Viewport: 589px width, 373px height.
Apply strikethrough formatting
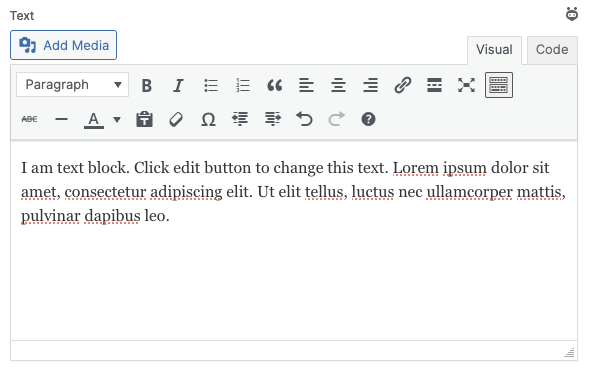29,119
